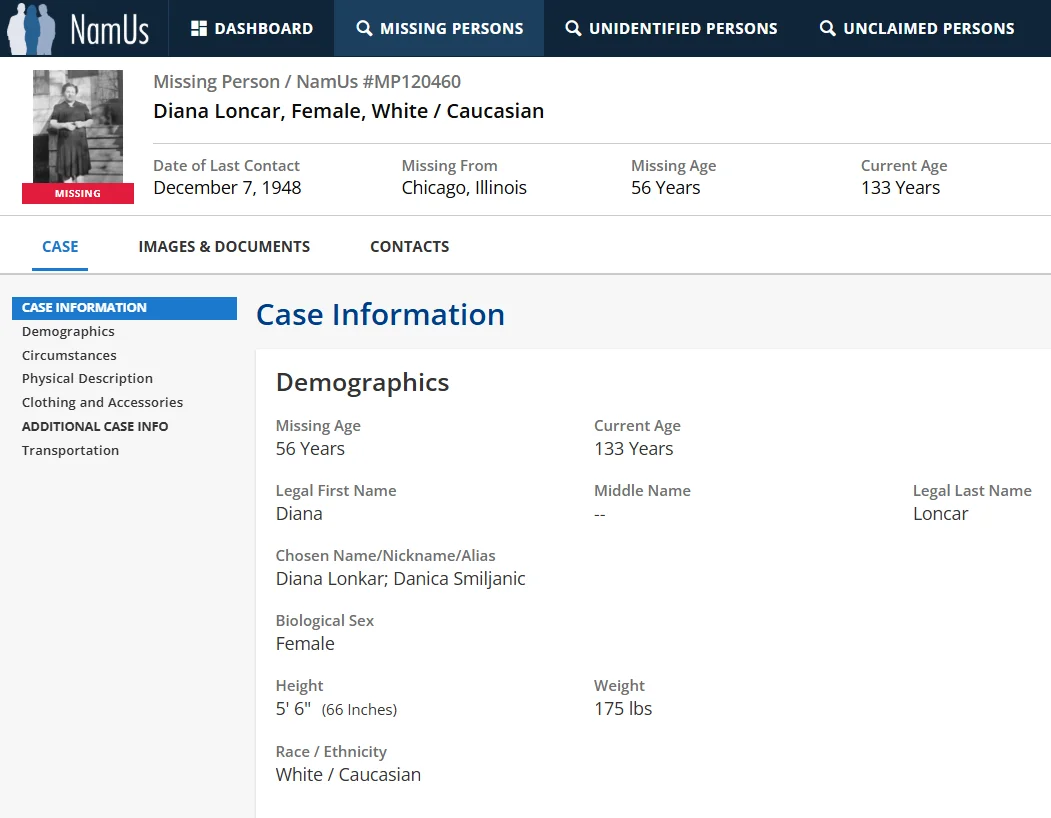Go to Transportation in the sidebar

click(x=70, y=451)
